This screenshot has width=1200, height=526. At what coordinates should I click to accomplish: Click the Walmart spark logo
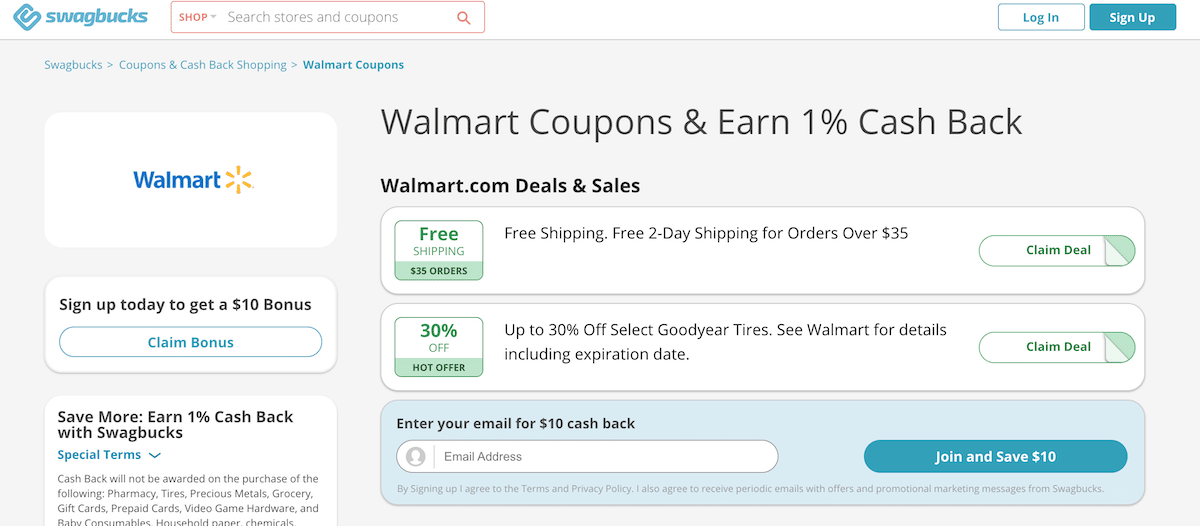coord(239,180)
